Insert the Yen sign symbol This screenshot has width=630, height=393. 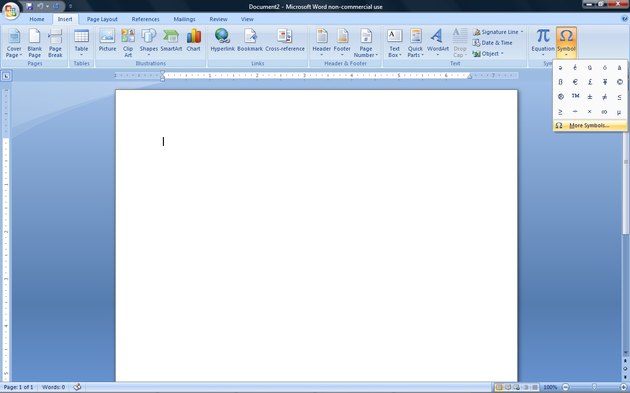pyautogui.click(x=605, y=82)
